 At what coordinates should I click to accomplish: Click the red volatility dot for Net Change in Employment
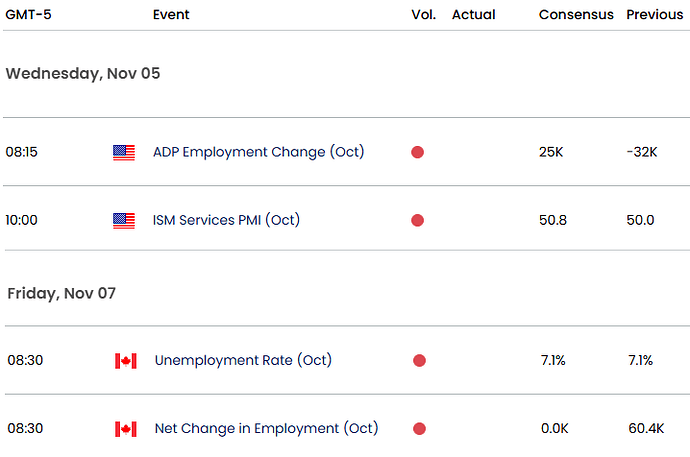(419, 429)
